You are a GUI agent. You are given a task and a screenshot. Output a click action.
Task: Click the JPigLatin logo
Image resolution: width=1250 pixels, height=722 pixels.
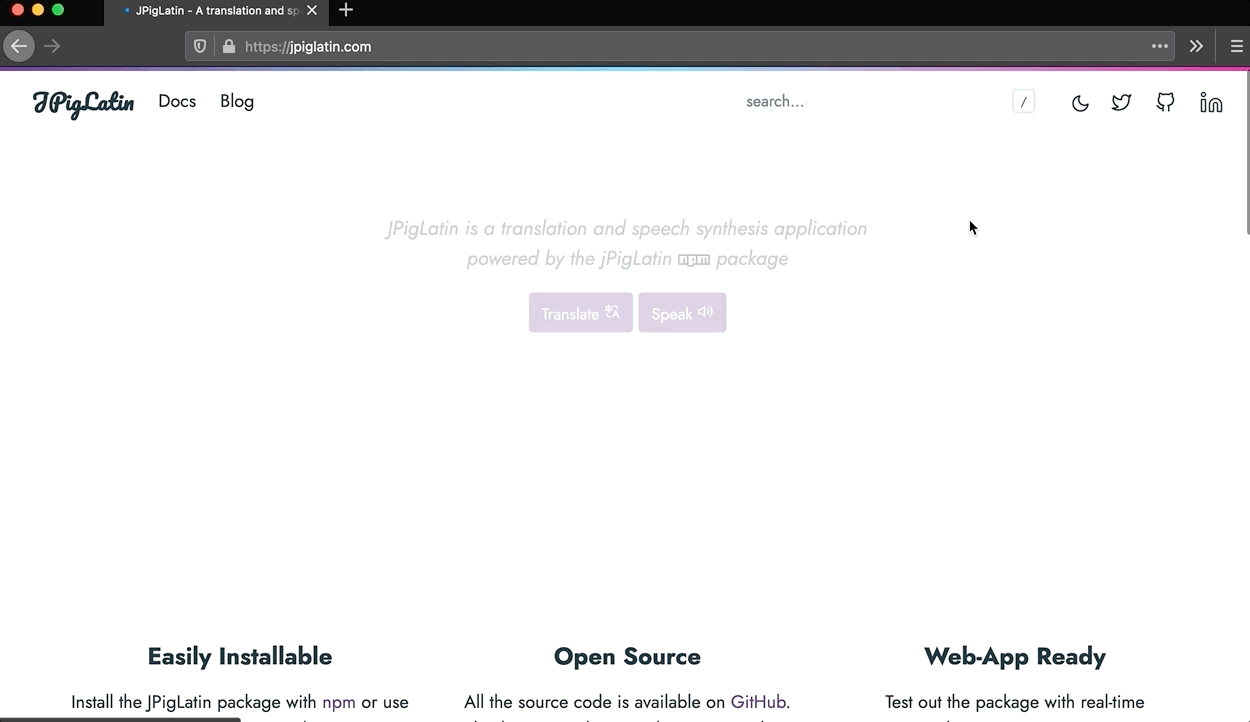click(x=83, y=103)
